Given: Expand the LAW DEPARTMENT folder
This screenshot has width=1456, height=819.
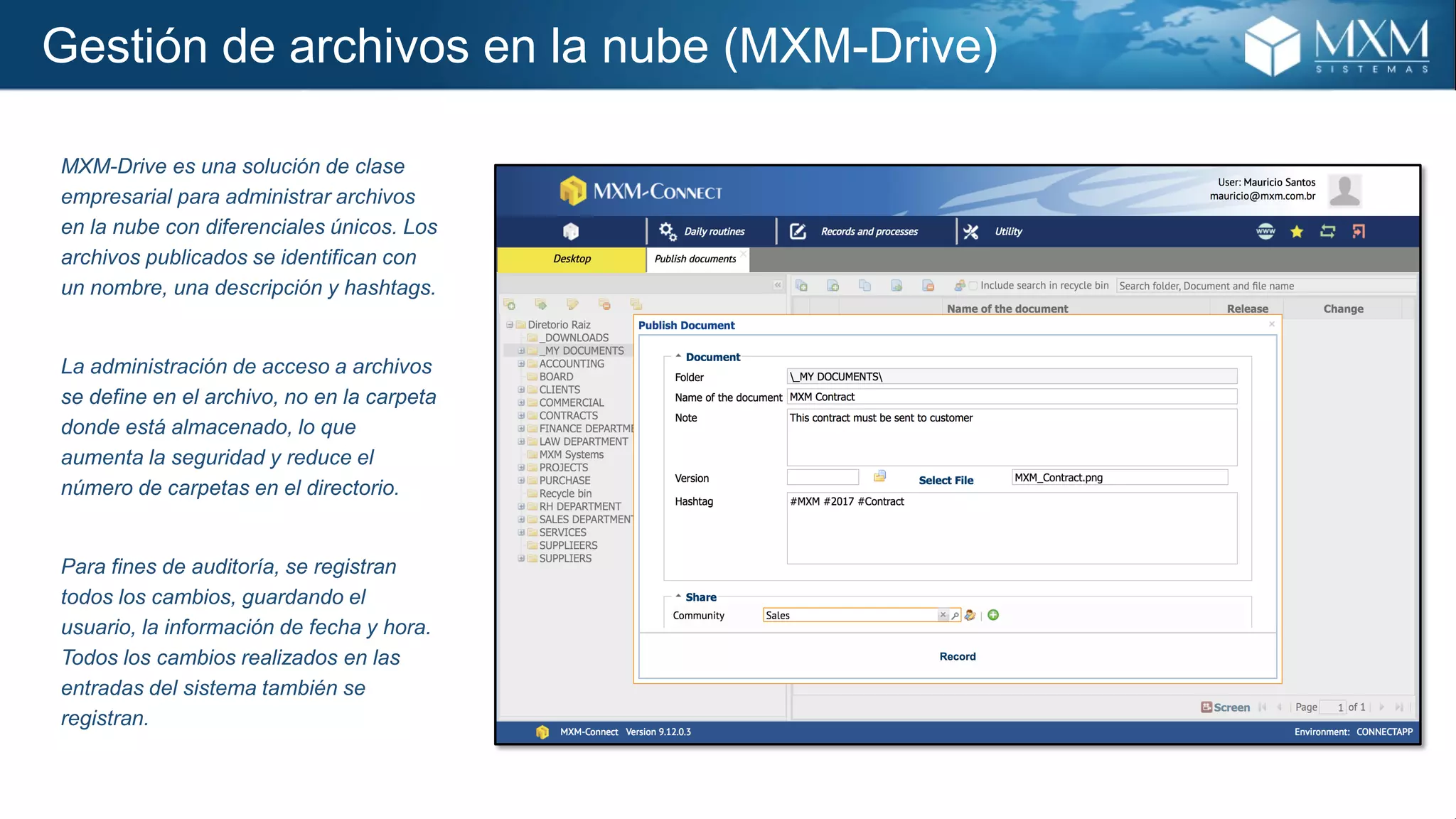Looking at the screenshot, I should [x=521, y=441].
